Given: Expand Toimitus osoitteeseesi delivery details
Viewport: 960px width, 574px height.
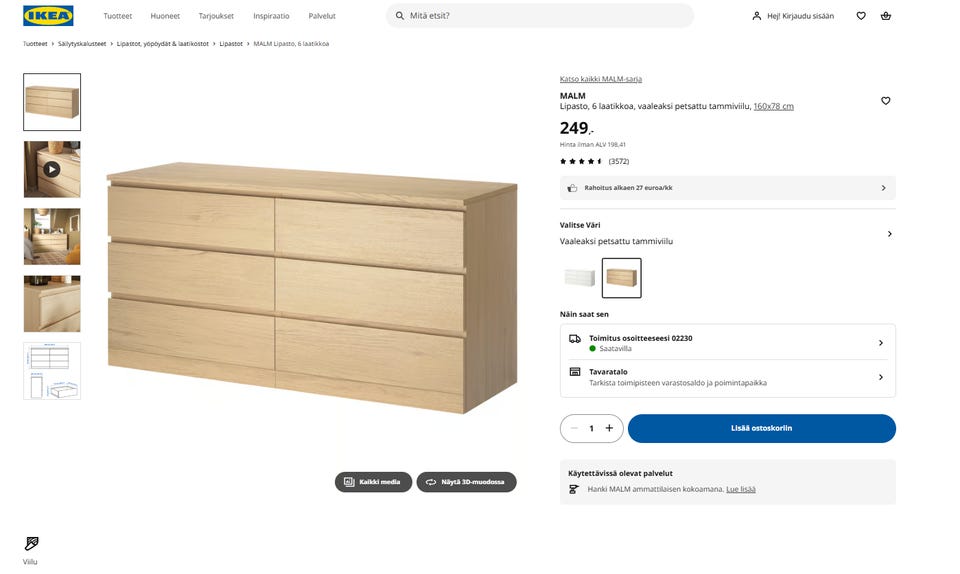Looking at the screenshot, I should pos(880,343).
